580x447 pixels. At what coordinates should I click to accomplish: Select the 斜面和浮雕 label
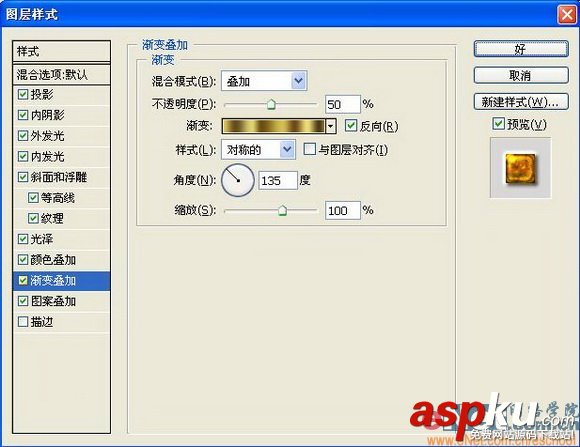coord(59,177)
